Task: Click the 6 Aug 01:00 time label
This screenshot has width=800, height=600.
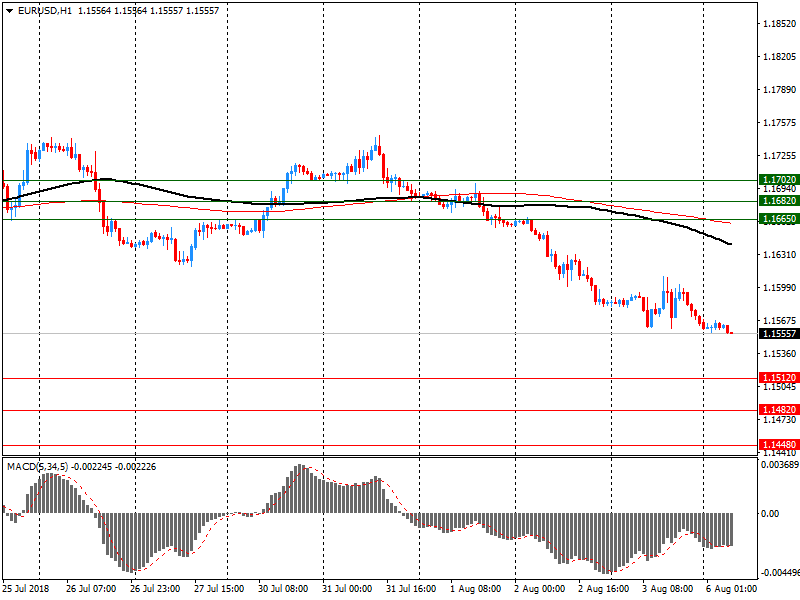Action: tap(731, 590)
